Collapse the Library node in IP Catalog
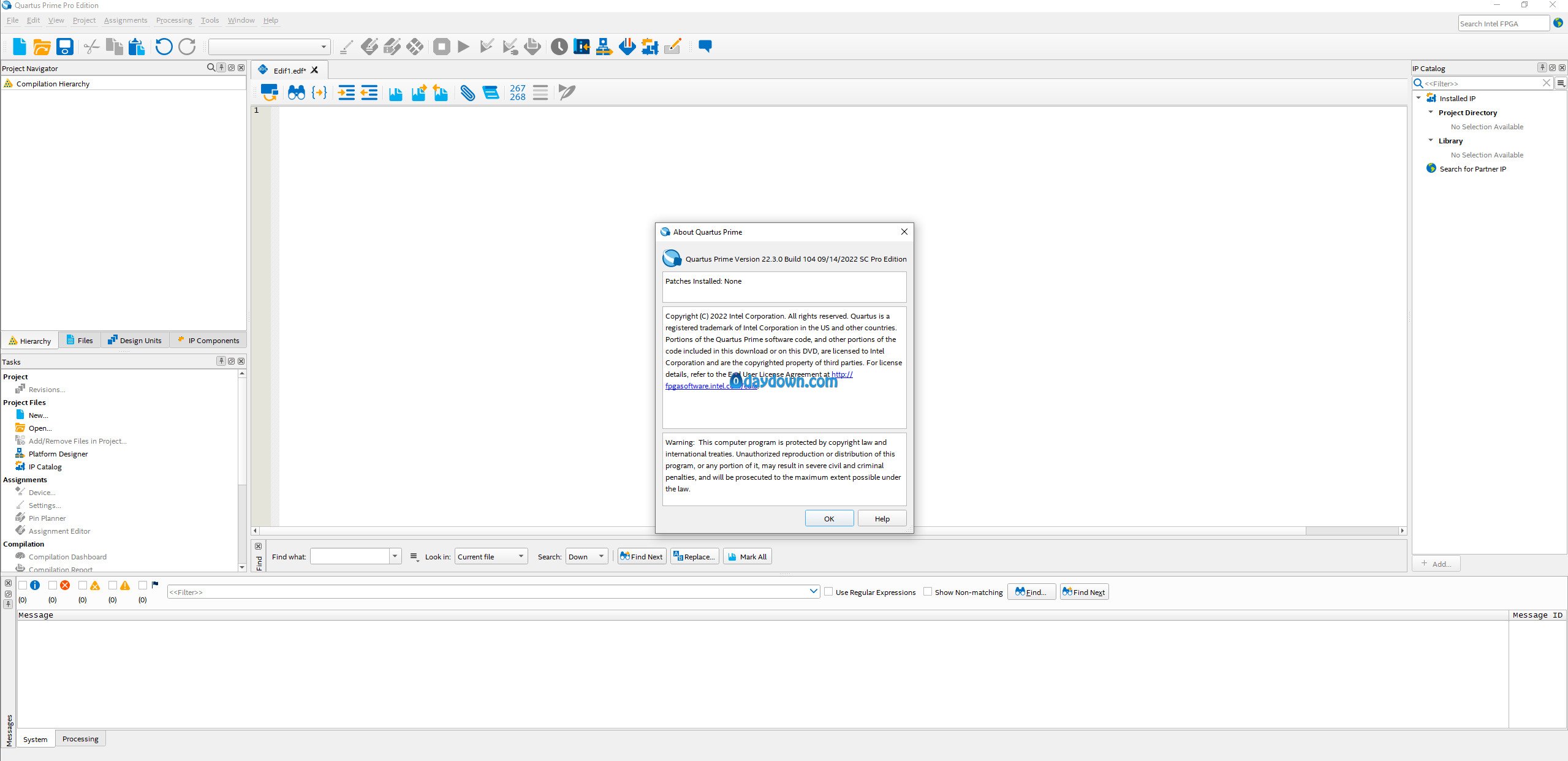1568x761 pixels. pyautogui.click(x=1431, y=140)
